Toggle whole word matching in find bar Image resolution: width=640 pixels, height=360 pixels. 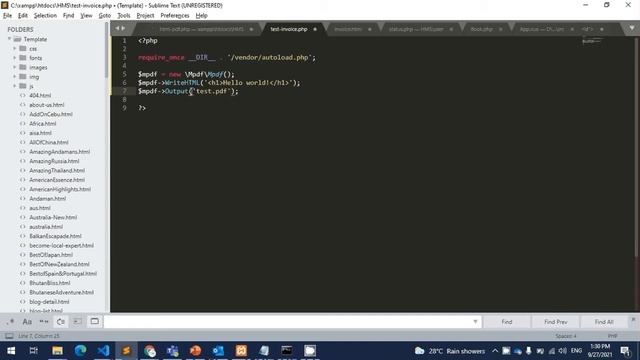[44, 322]
